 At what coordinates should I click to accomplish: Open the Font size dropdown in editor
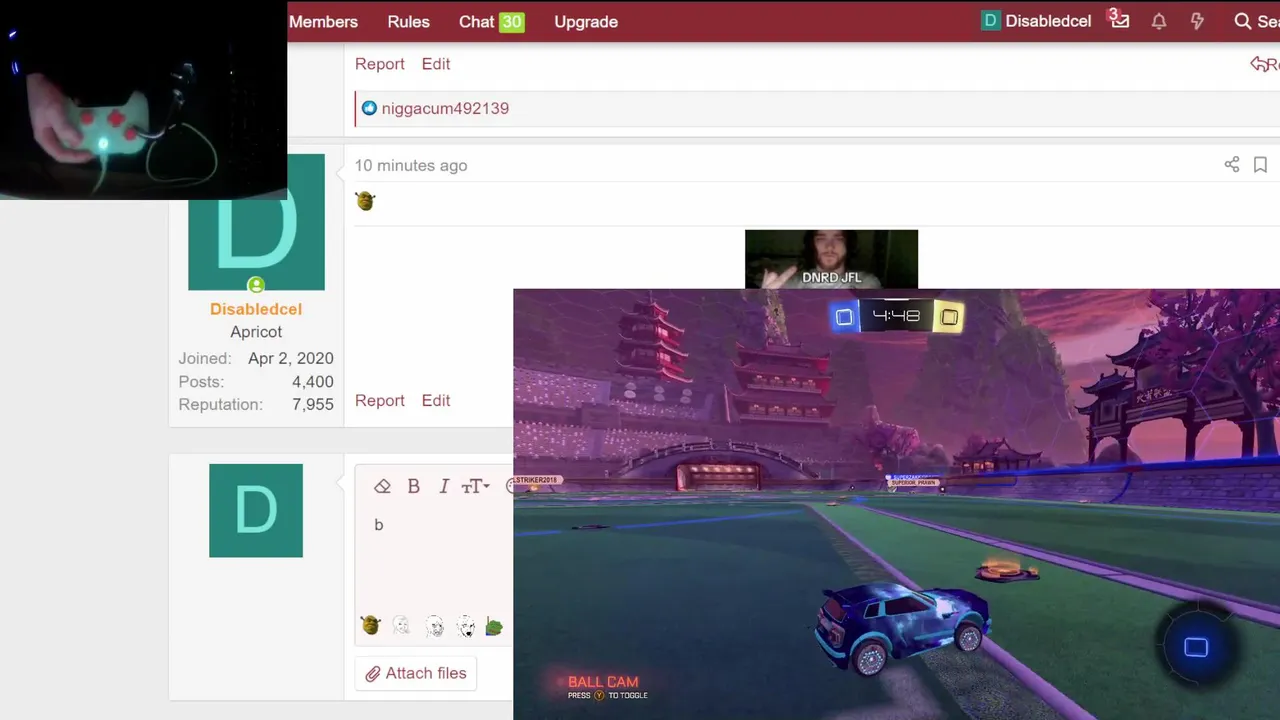(x=475, y=486)
